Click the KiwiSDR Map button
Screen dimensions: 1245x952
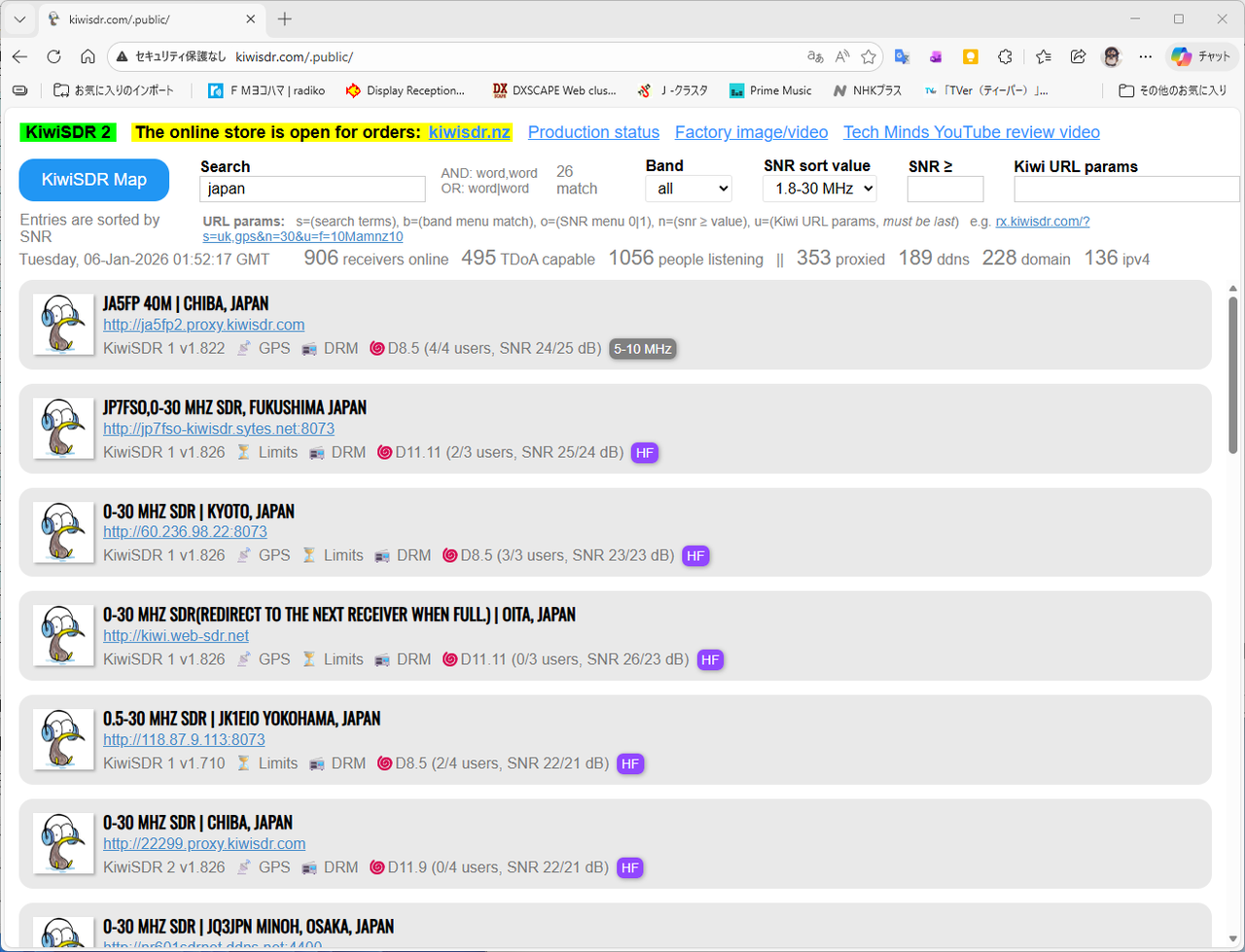tap(94, 180)
